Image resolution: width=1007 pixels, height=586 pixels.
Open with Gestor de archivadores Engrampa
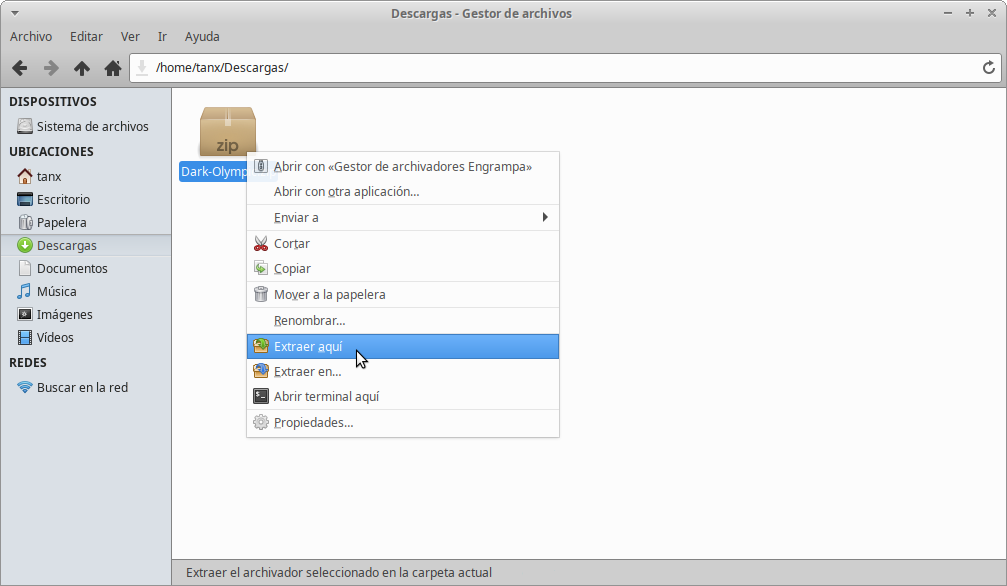(x=402, y=166)
